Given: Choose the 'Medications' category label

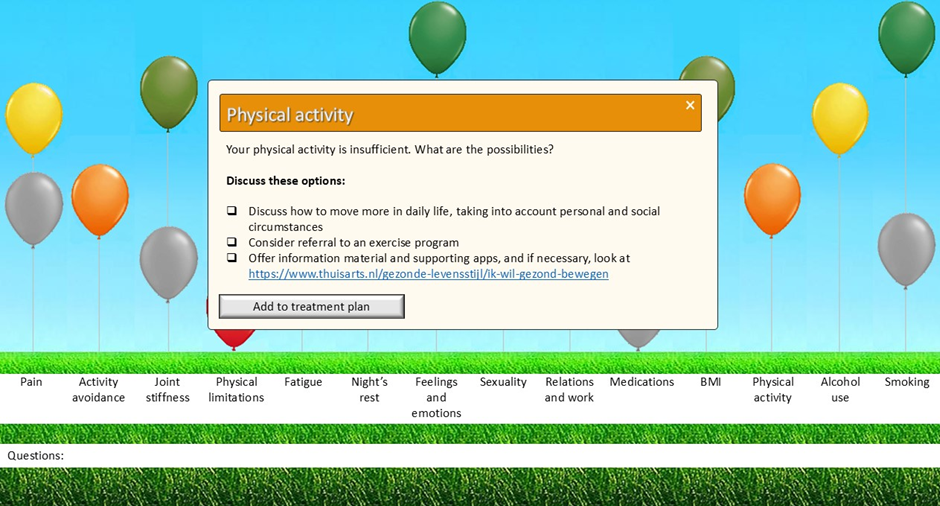Looking at the screenshot, I should tap(641, 382).
